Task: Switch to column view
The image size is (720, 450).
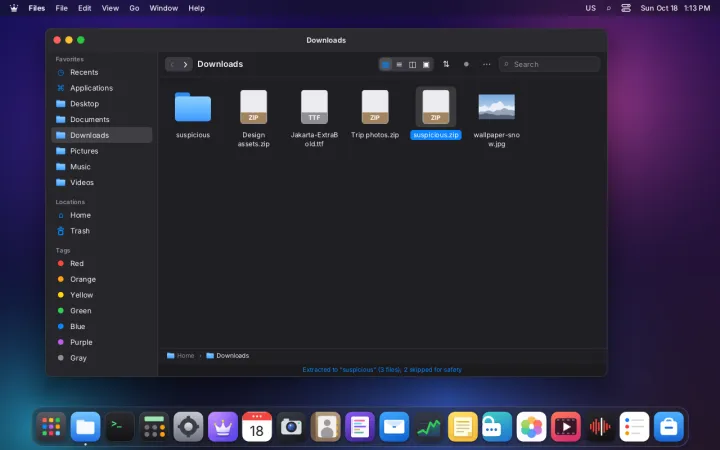Action: point(412,65)
